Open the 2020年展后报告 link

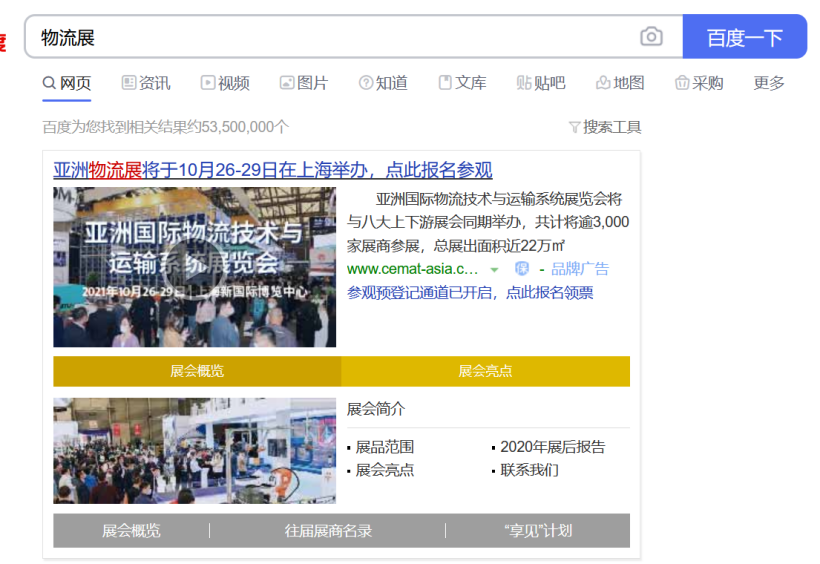point(552,447)
